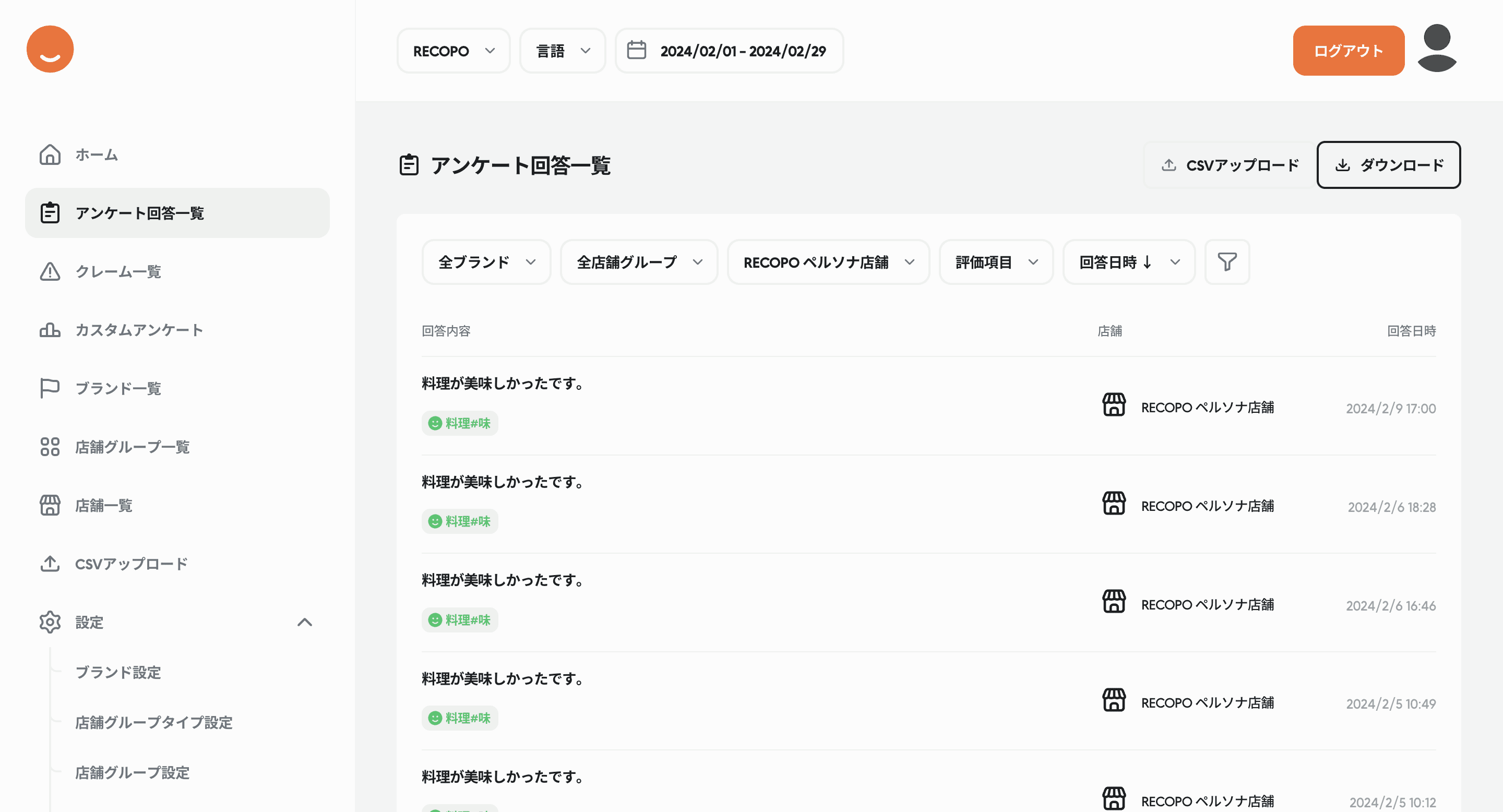Open the 評価項目 evaluation dropdown
This screenshot has height=812, width=1503.
click(995, 262)
